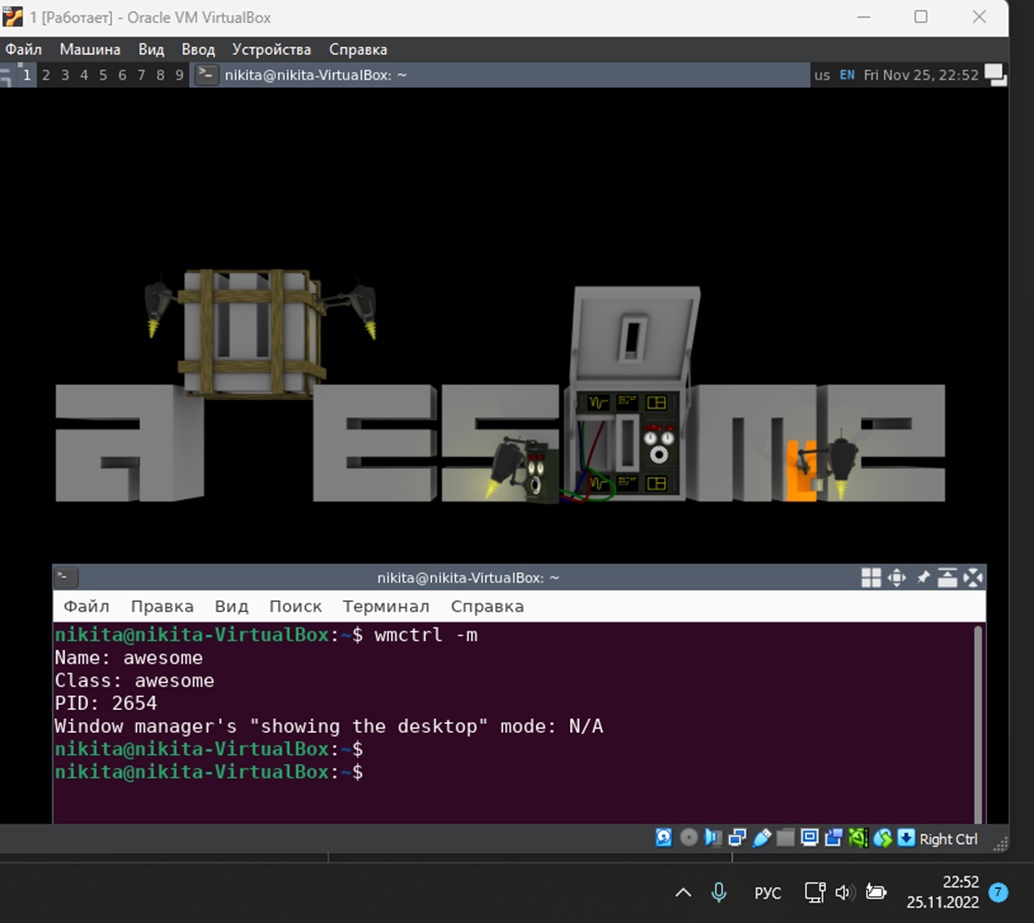Switch to awesome tag 4

[84, 75]
